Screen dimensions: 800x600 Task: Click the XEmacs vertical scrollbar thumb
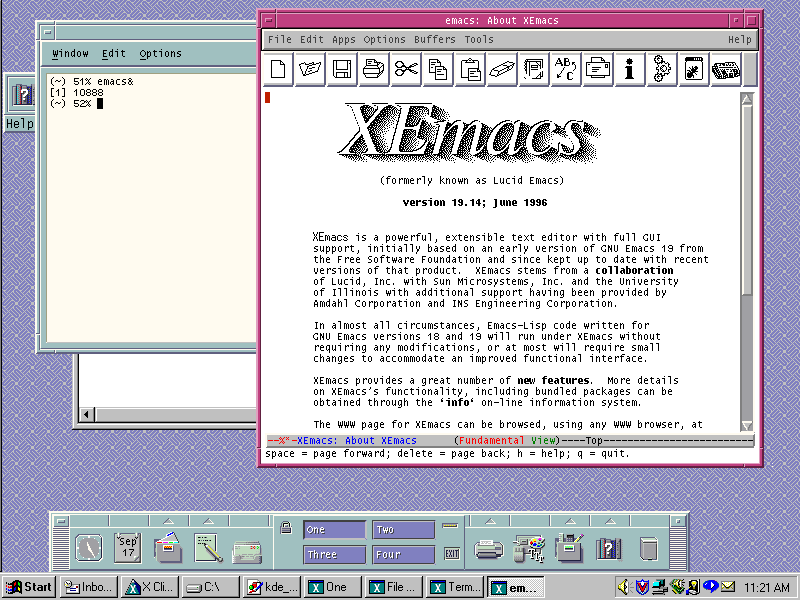747,200
